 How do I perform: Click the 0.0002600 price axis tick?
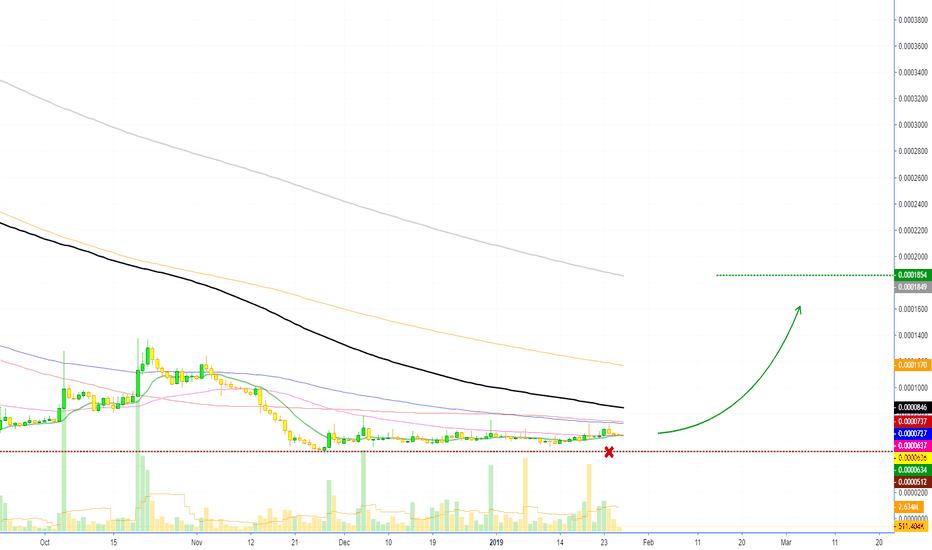pos(913,178)
